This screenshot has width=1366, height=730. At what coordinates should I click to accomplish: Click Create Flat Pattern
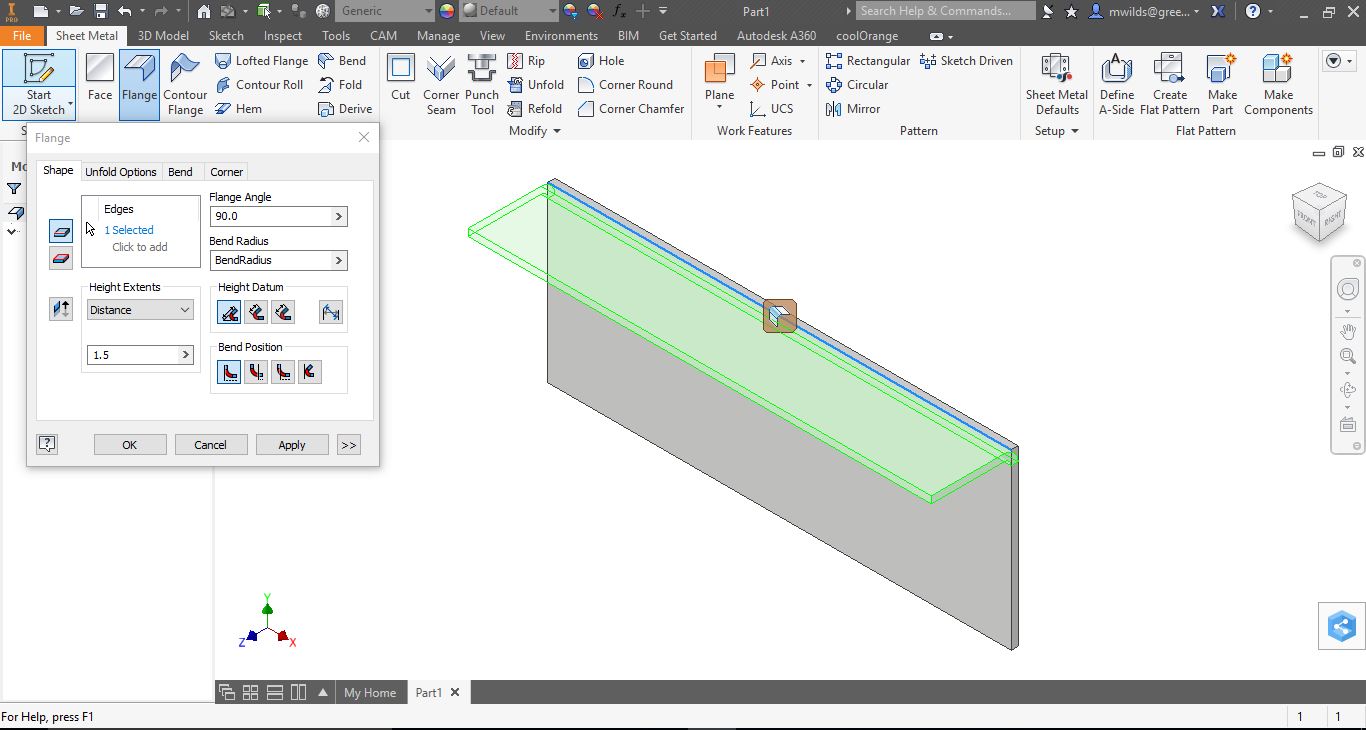point(1170,85)
